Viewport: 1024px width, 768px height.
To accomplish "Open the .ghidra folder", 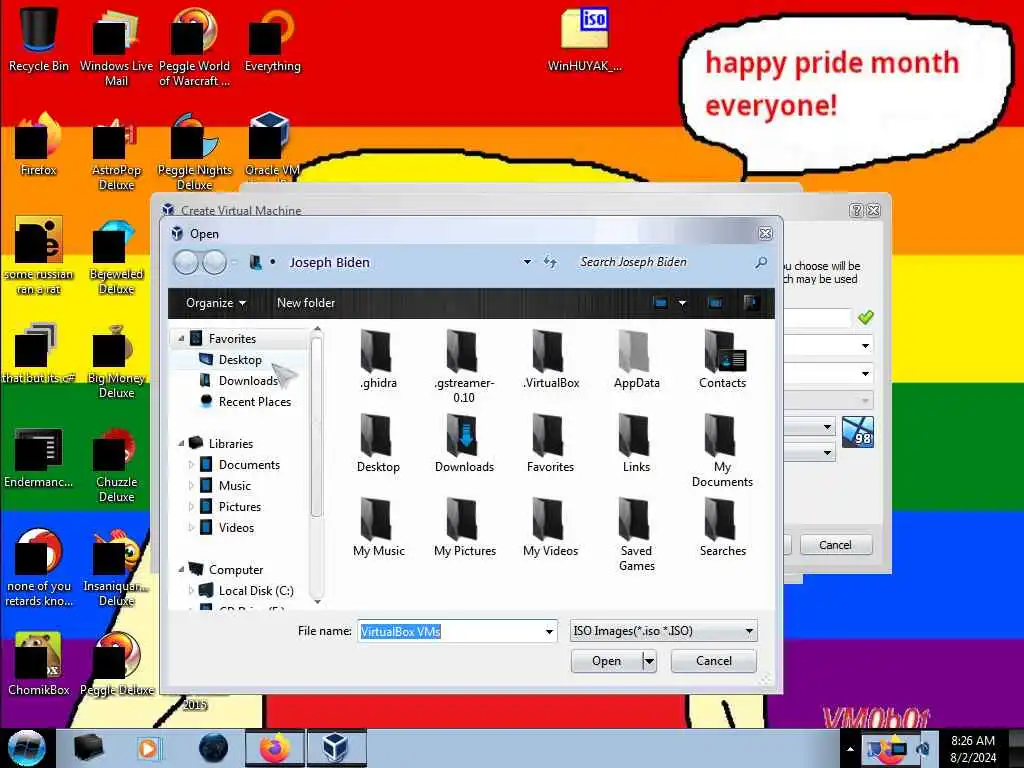I will (x=378, y=359).
